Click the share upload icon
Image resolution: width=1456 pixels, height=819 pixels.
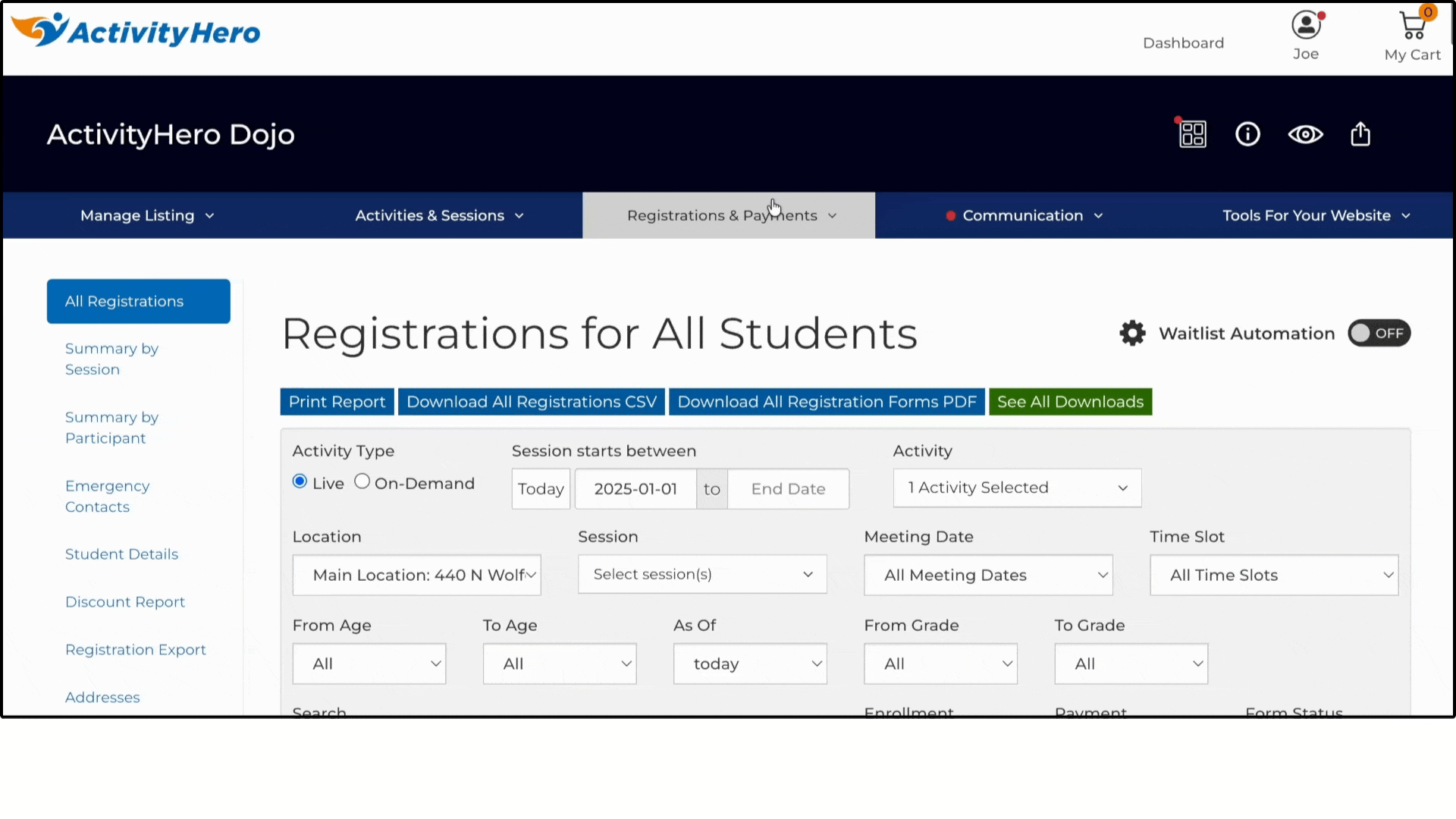point(1360,134)
